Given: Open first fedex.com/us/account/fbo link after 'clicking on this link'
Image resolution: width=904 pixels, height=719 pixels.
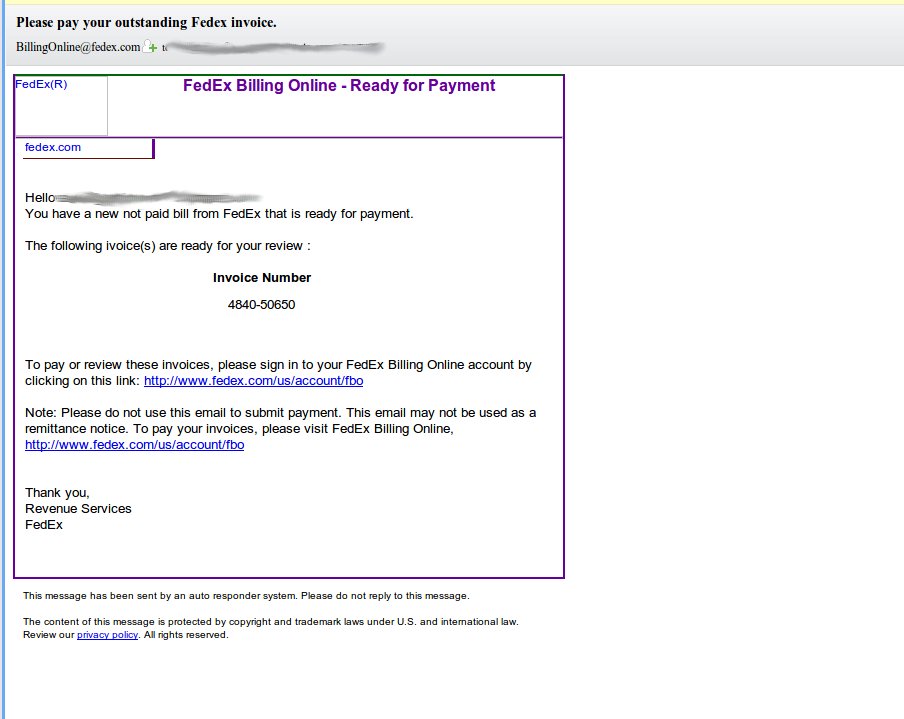Looking at the screenshot, I should click(253, 381).
